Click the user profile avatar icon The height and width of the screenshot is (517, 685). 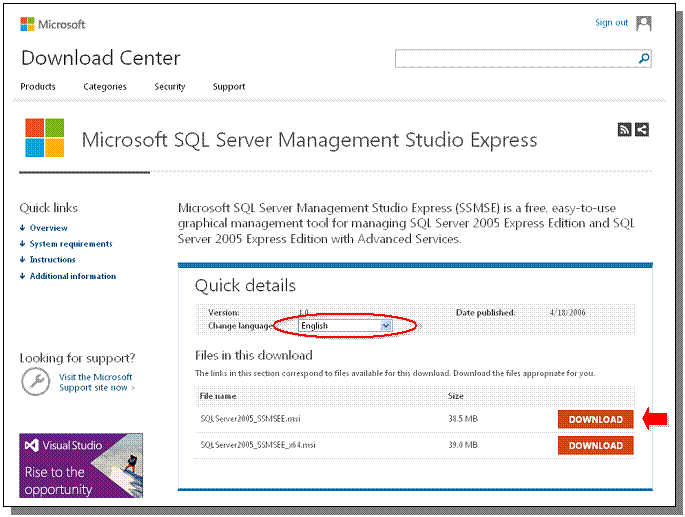tap(643, 23)
